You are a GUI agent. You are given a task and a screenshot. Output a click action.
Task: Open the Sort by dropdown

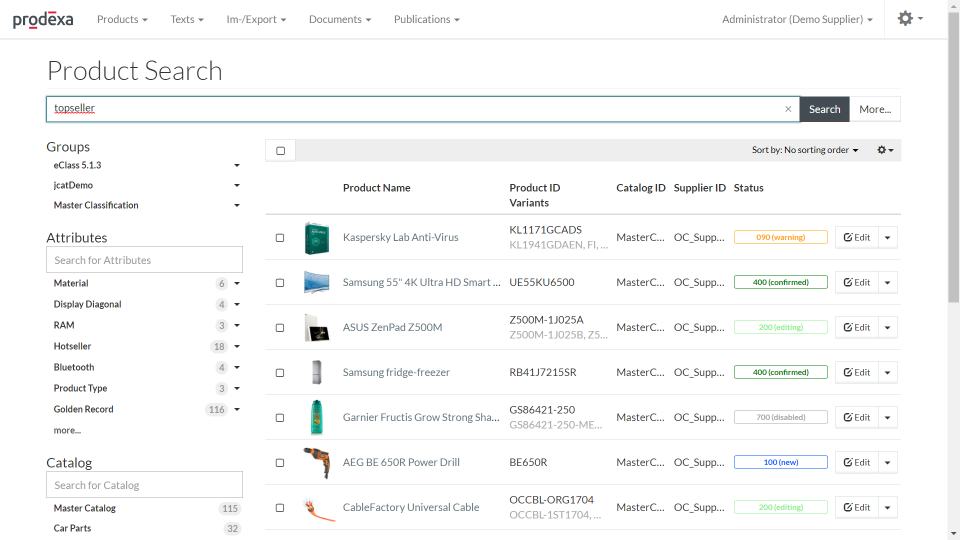coord(804,150)
